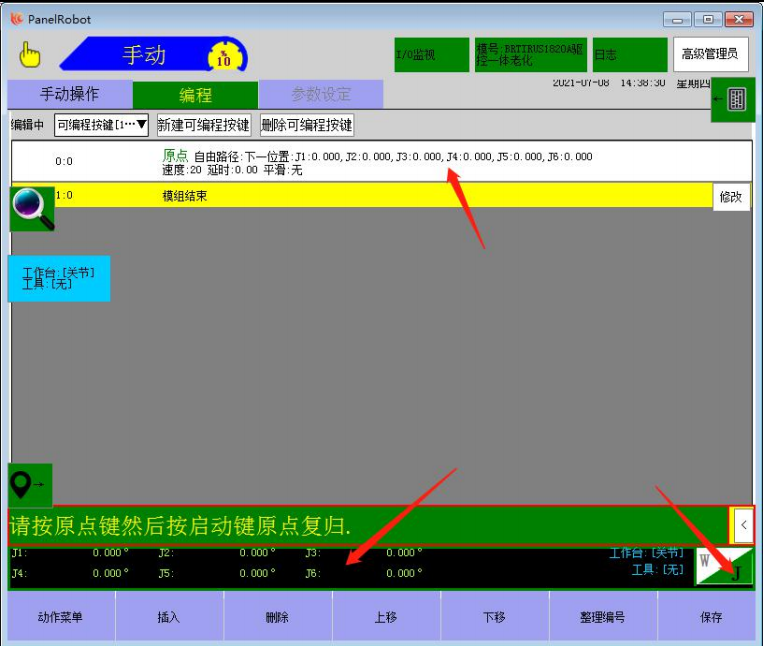Screen dimensions: 764x646
Task: Click the green origin-return message bar
Action: point(368,525)
